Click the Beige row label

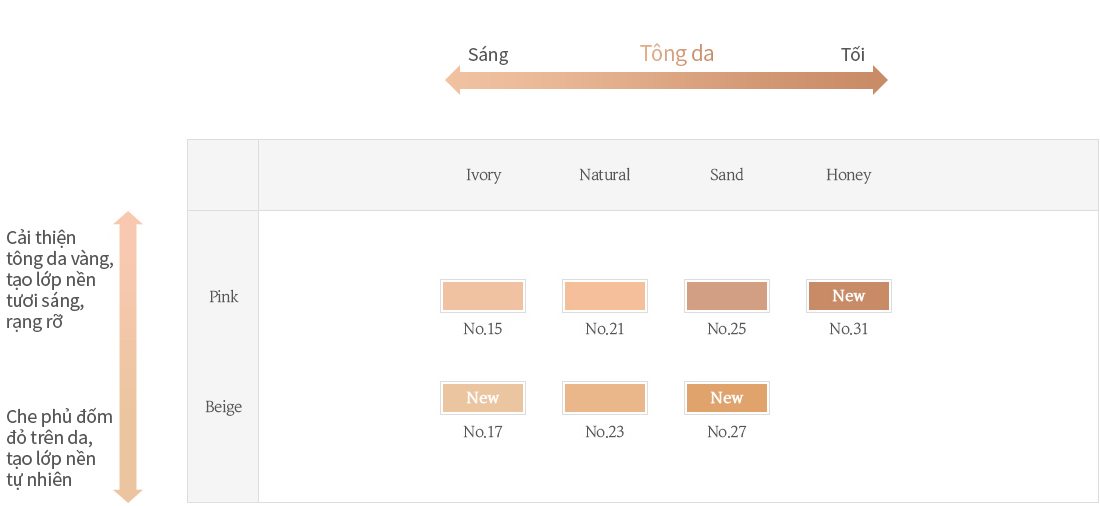pos(224,407)
